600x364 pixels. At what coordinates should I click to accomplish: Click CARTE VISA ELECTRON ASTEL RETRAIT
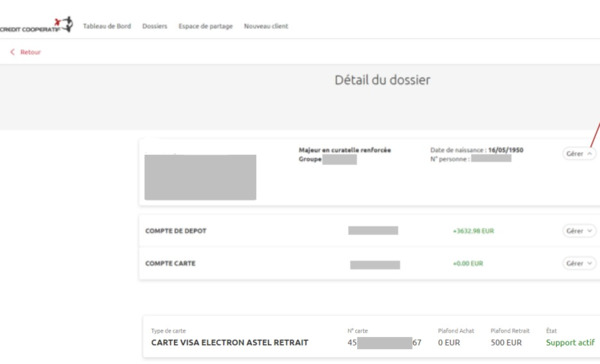(x=230, y=343)
